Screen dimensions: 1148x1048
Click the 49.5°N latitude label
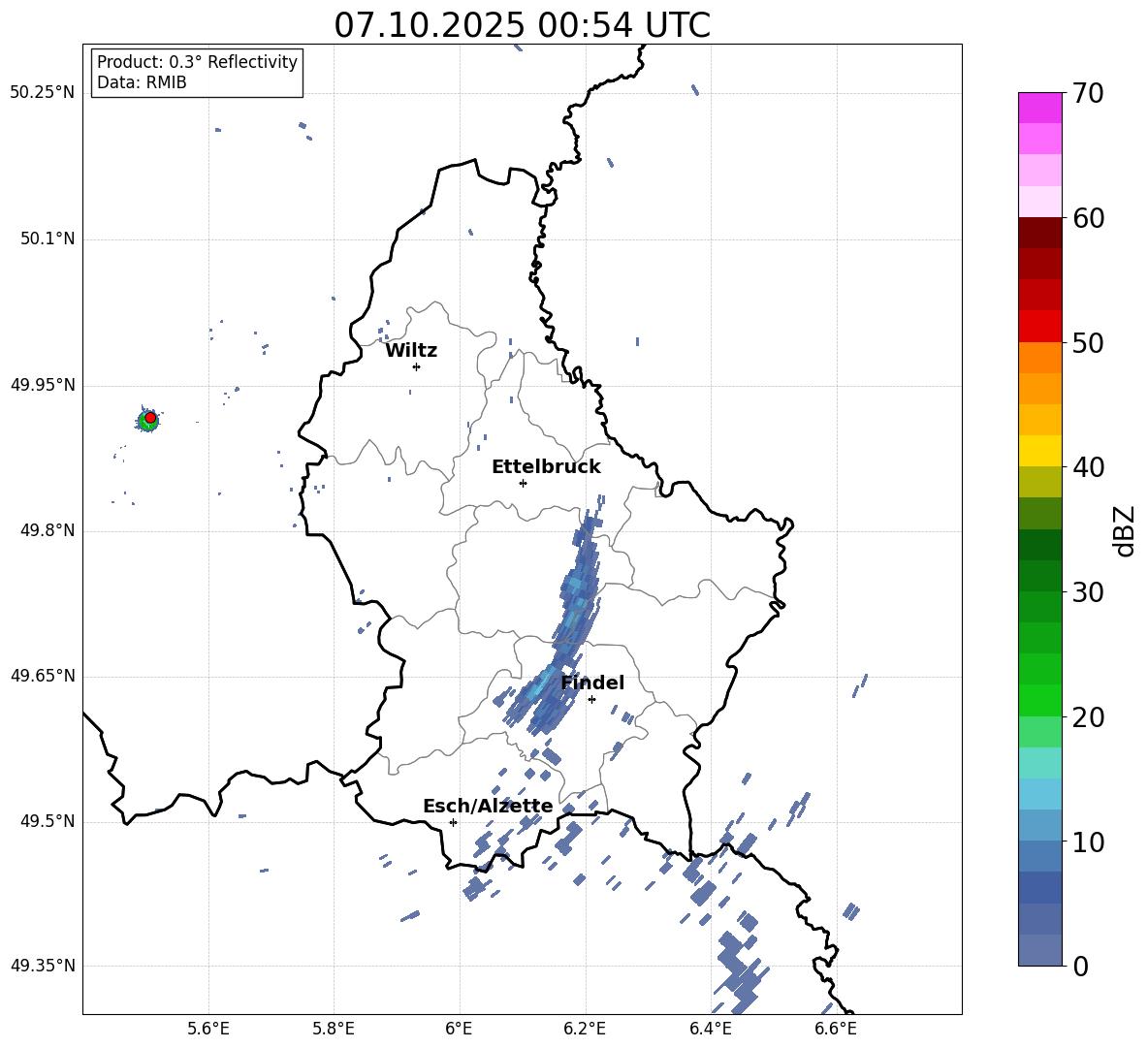48,821
